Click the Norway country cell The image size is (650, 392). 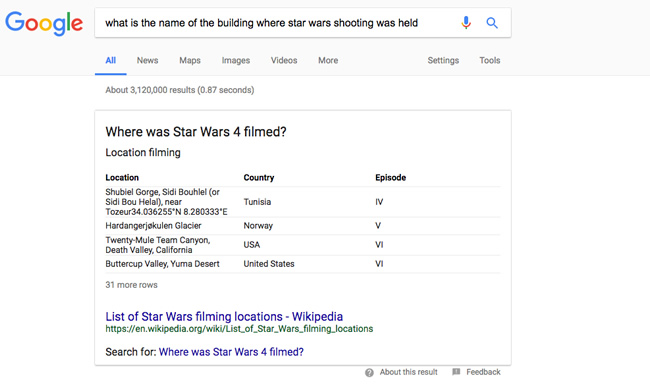pos(258,226)
